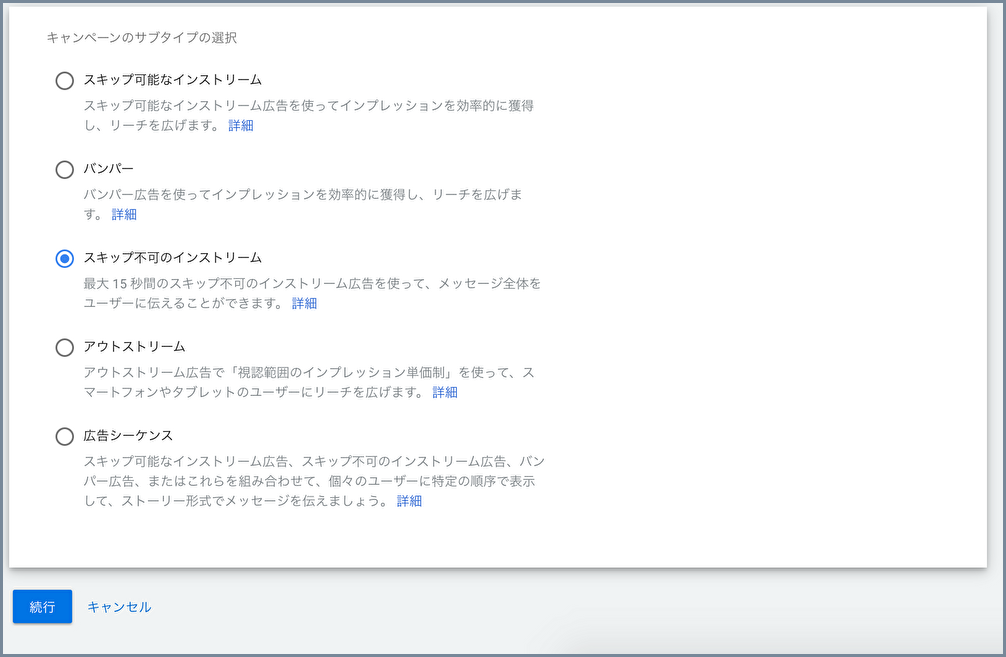Select the スキップ可能なインストリーム radio button
This screenshot has height=657, width=1006.
pos(65,80)
